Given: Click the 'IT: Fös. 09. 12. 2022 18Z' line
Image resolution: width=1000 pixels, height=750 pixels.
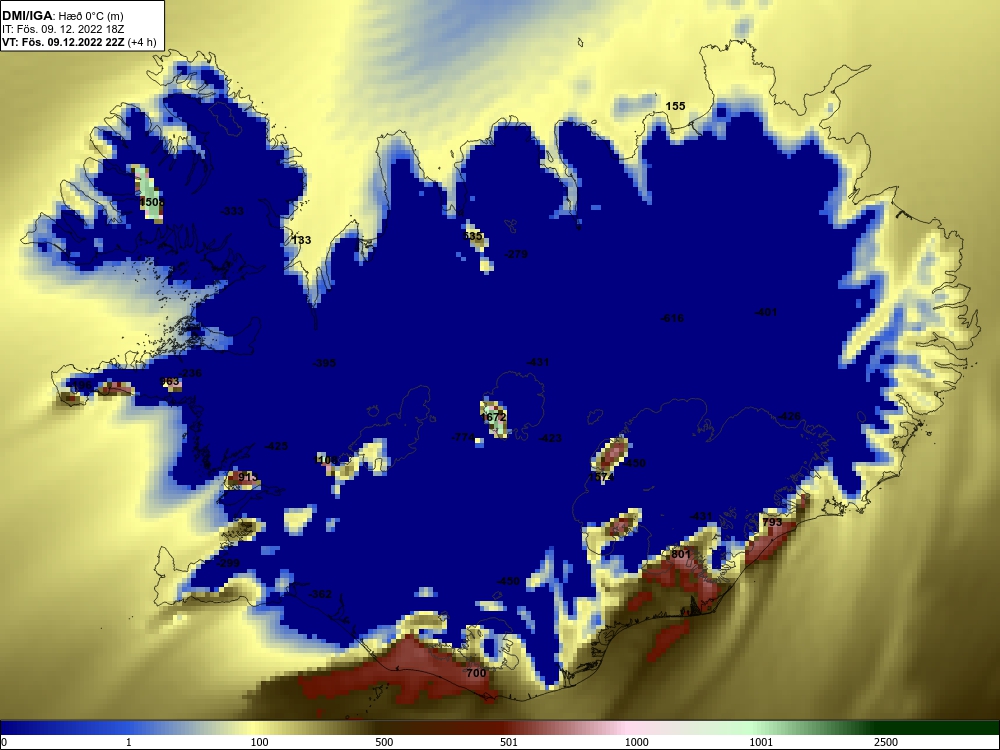Looking at the screenshot, I should (x=62, y=29).
